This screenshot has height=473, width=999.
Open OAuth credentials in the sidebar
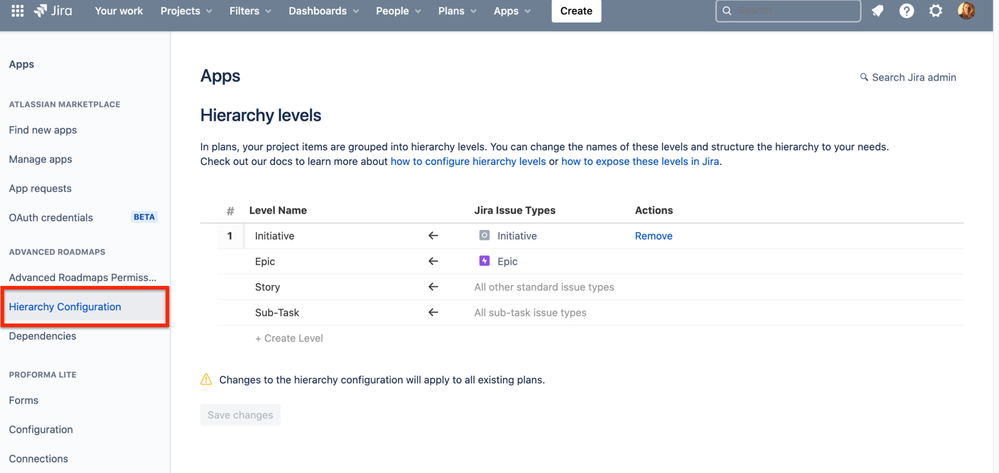(x=51, y=217)
